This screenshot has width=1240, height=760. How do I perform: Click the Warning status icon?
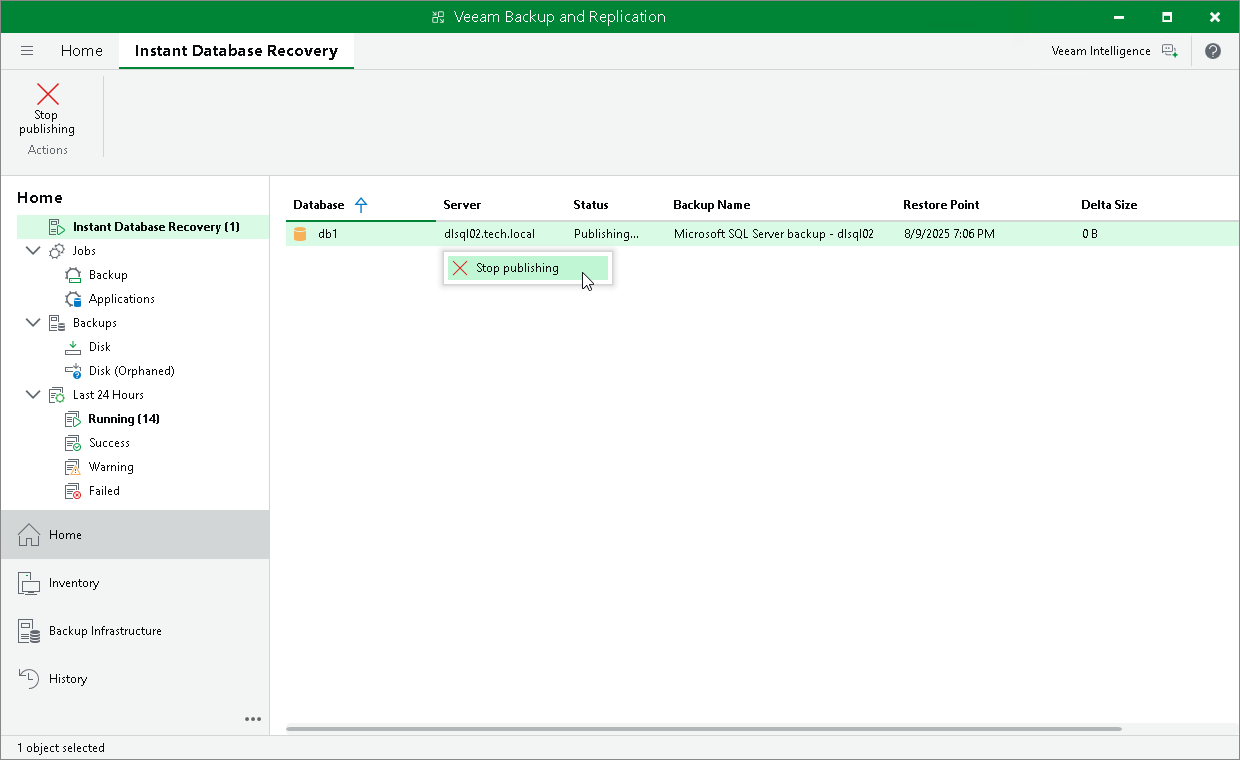click(73, 467)
